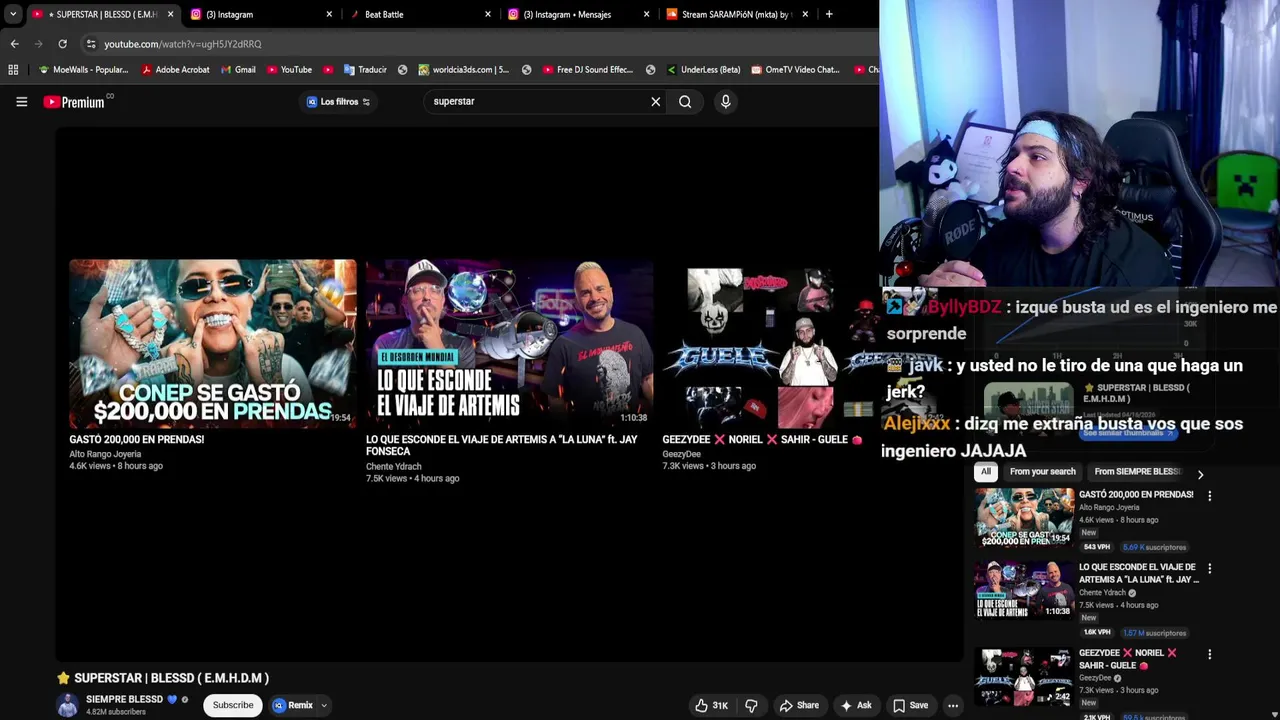Viewport: 1280px width, 720px height.
Task: Close the SUPERSTAR YouTube tab
Action: pos(170,14)
